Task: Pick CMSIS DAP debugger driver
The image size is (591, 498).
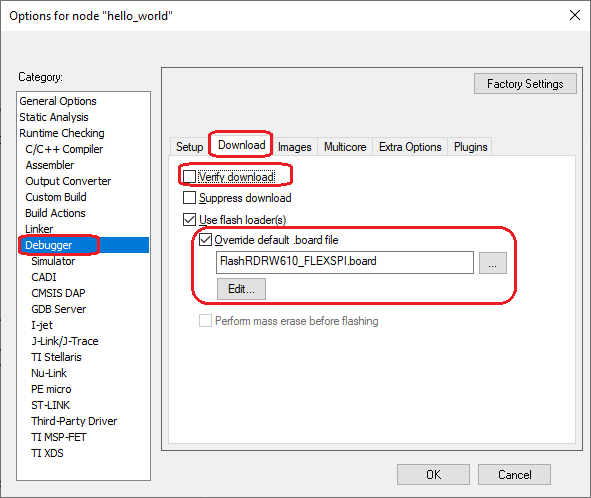Action: 58,293
